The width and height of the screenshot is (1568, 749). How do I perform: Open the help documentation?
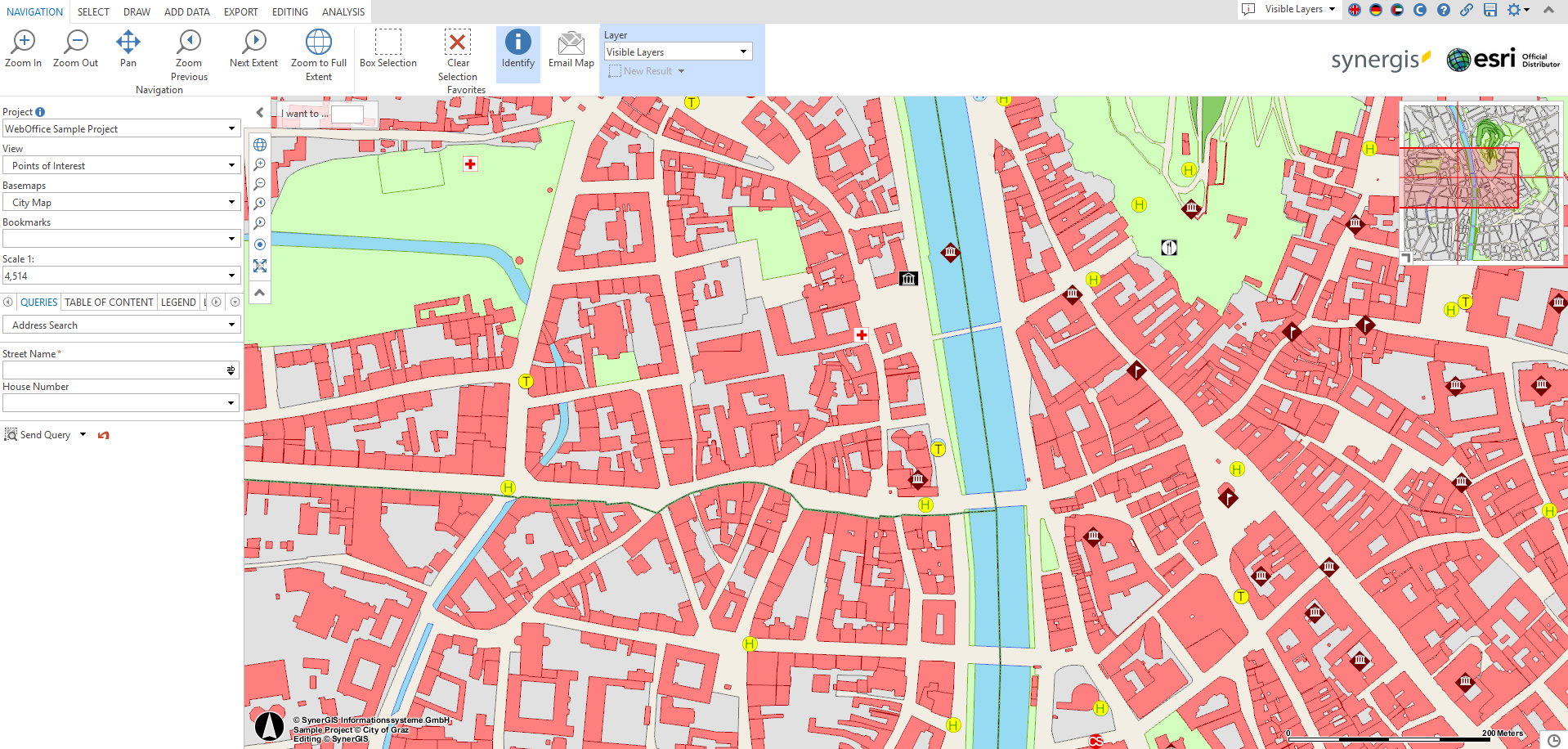(1444, 11)
